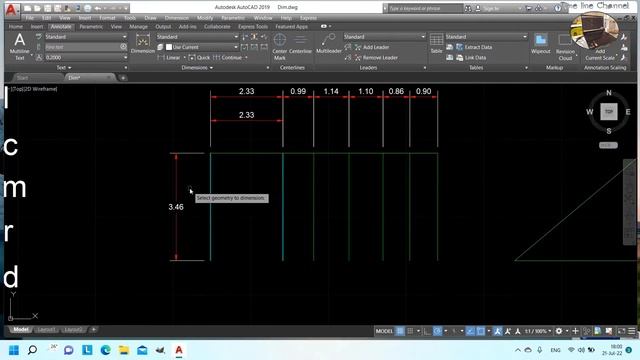Click the Quick dimension tool
Screen dimensions: 640x360
[x=199, y=58]
